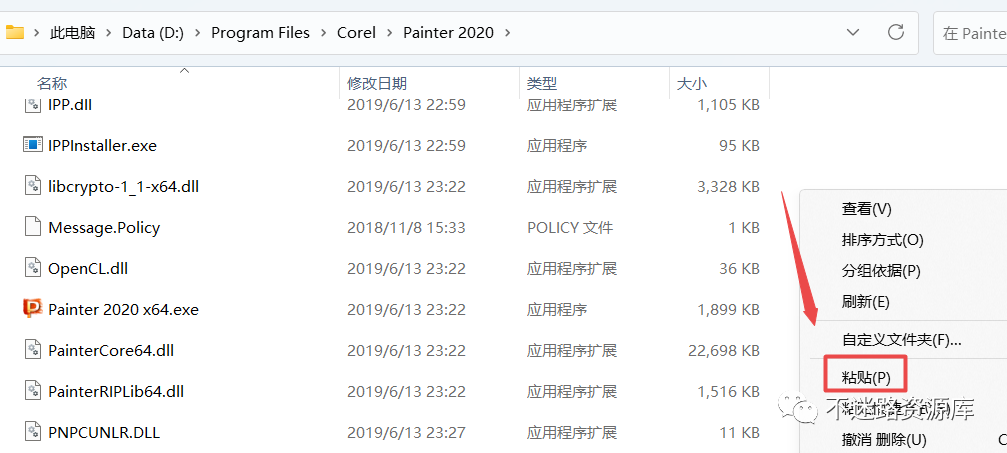This screenshot has height=453, width=1007.
Task: Sort files by the 名称 column
Action: 52,84
